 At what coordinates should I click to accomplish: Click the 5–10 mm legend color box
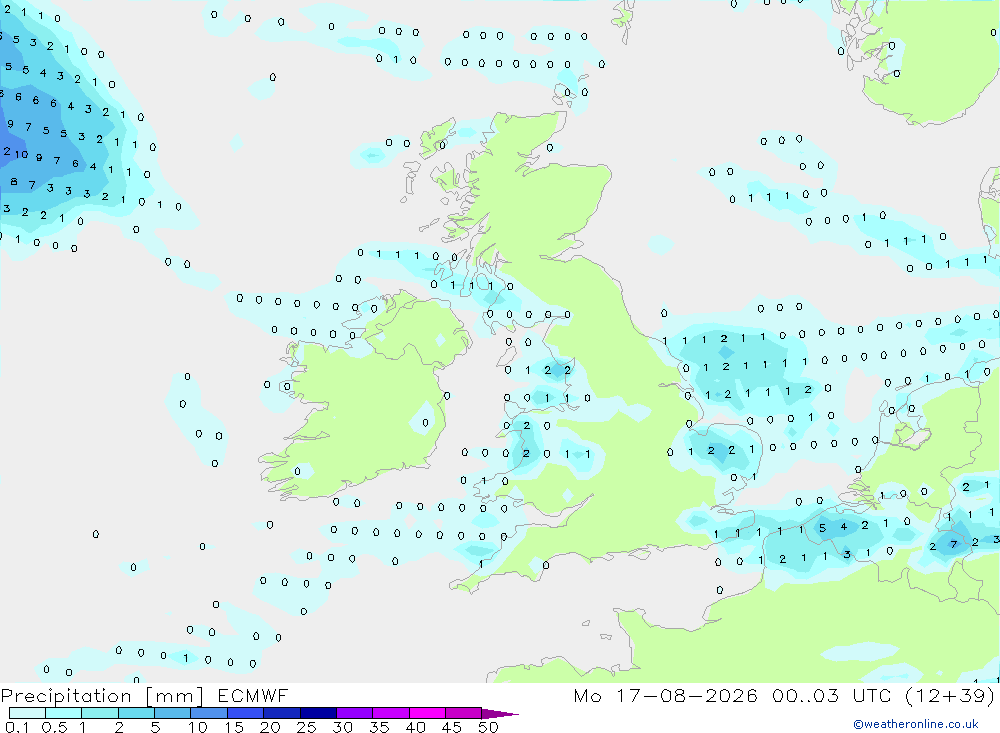[x=173, y=713]
